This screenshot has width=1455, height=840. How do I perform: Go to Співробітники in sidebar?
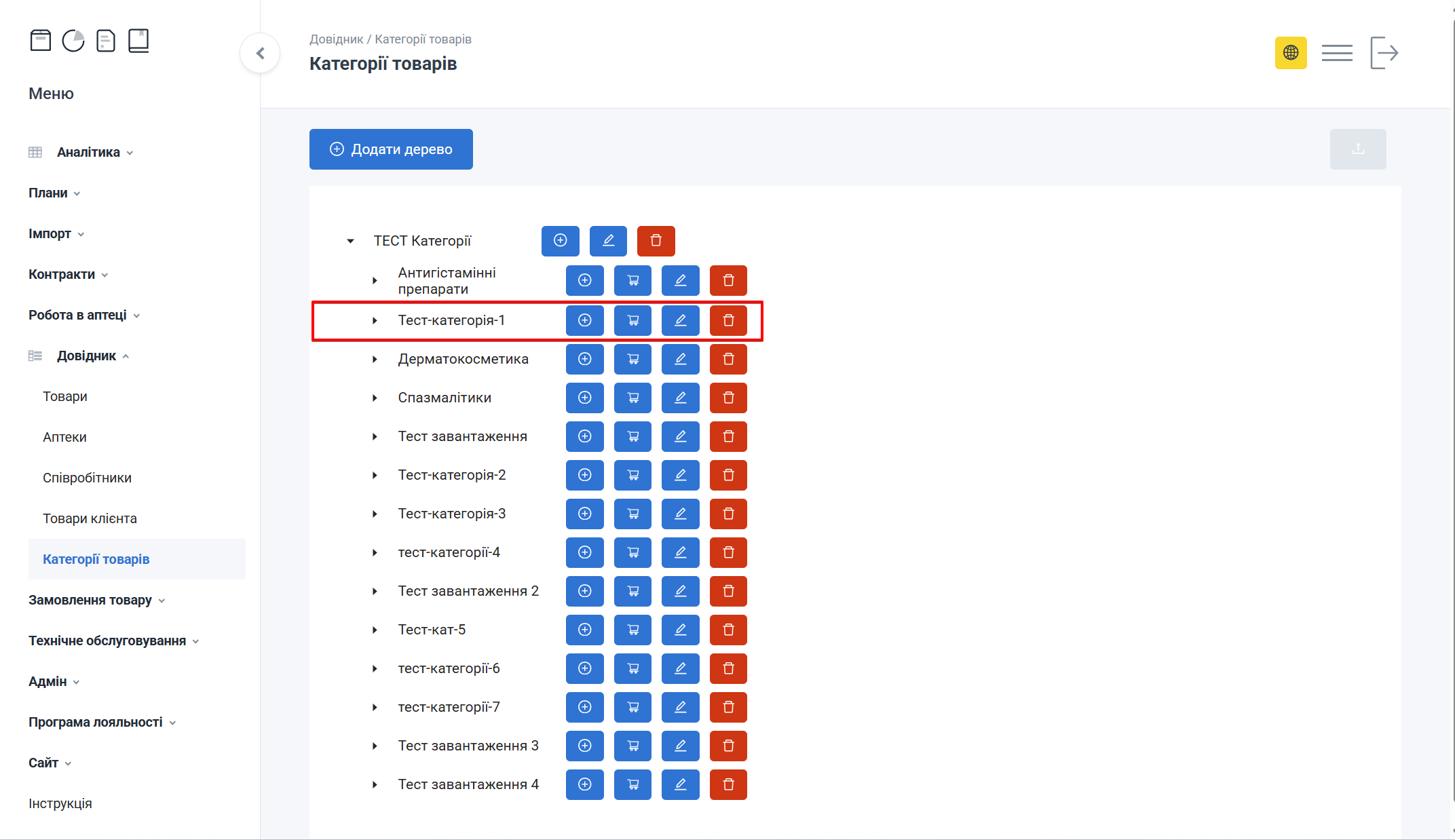point(87,478)
